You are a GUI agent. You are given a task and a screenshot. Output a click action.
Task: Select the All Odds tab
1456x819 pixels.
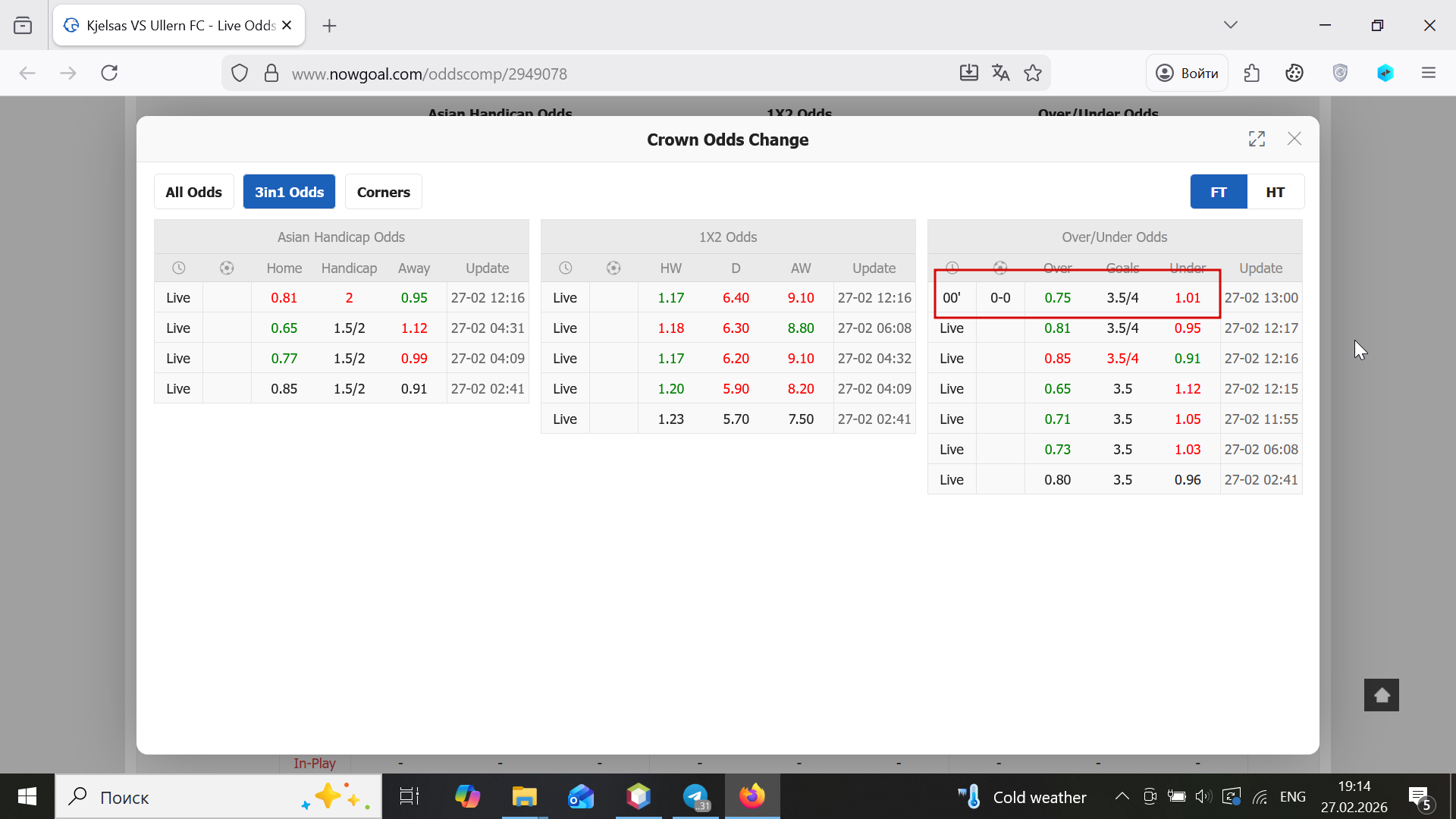click(x=193, y=192)
